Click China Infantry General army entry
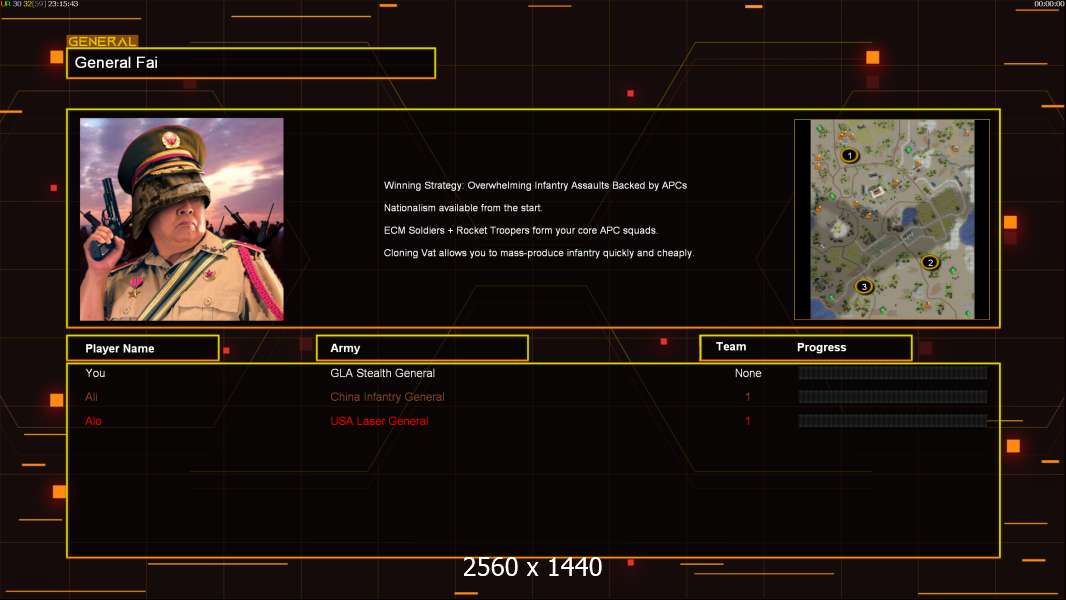 (x=387, y=397)
